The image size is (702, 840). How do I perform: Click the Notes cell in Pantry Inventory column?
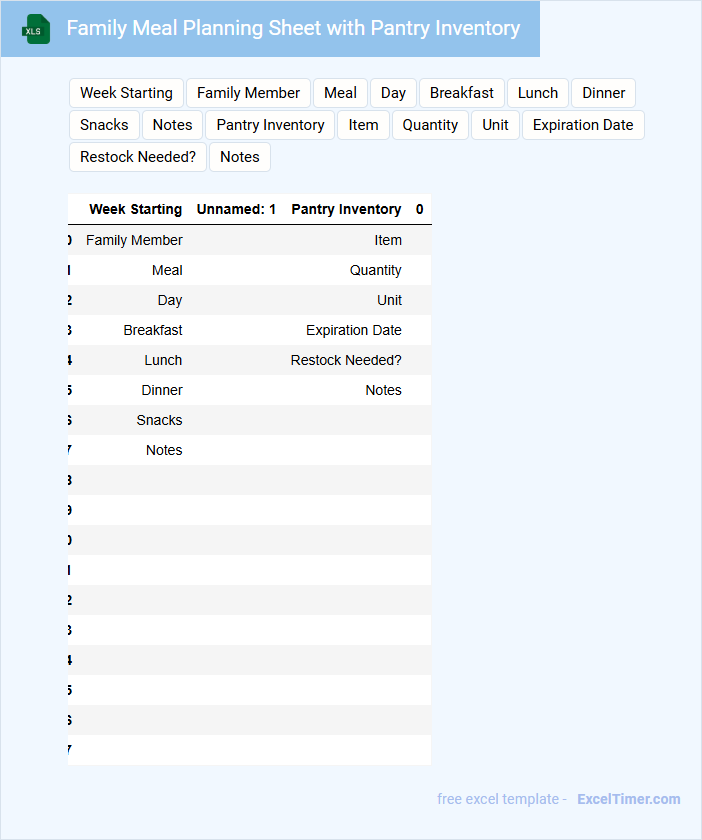point(384,390)
